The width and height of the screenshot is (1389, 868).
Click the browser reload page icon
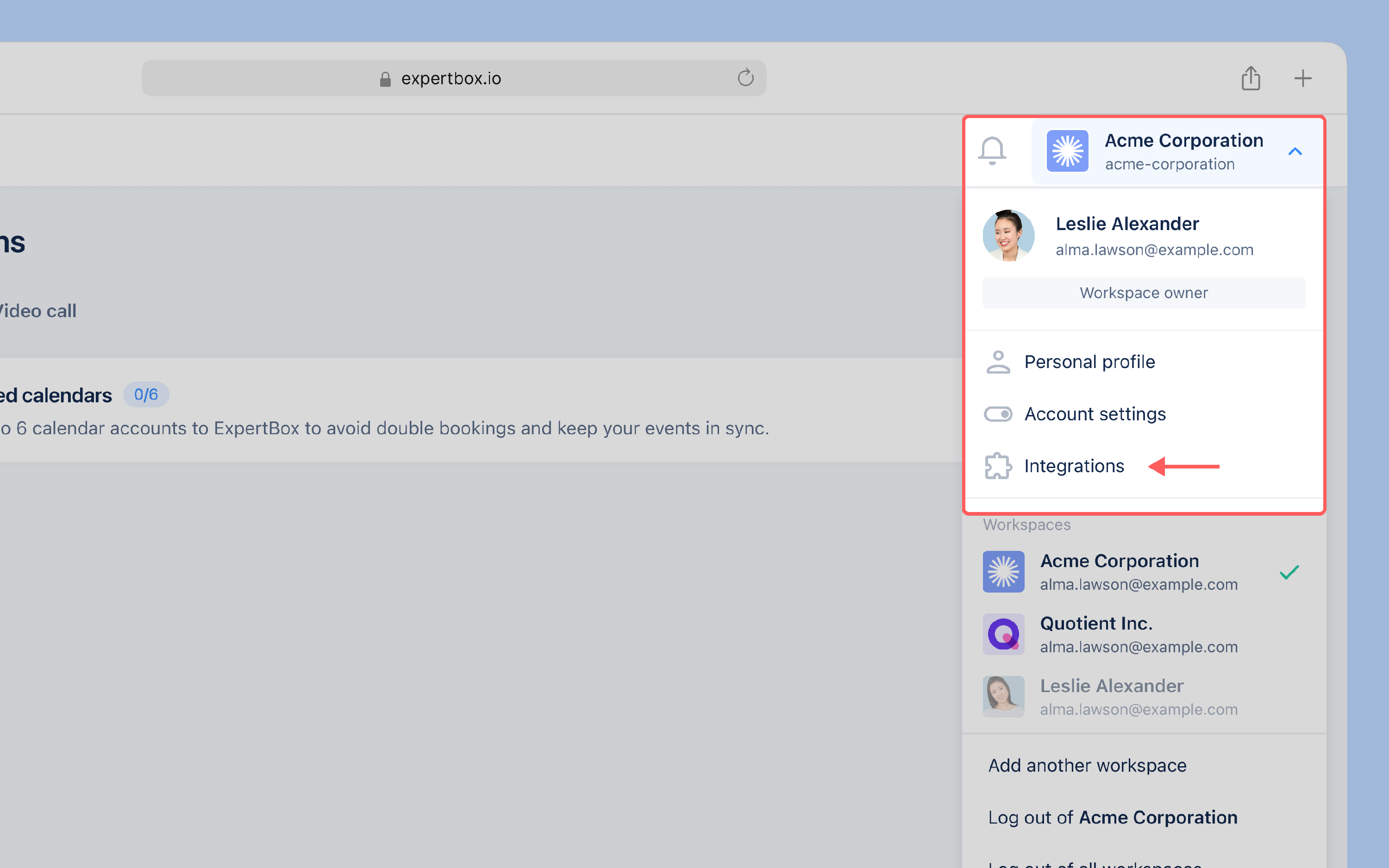pyautogui.click(x=745, y=77)
